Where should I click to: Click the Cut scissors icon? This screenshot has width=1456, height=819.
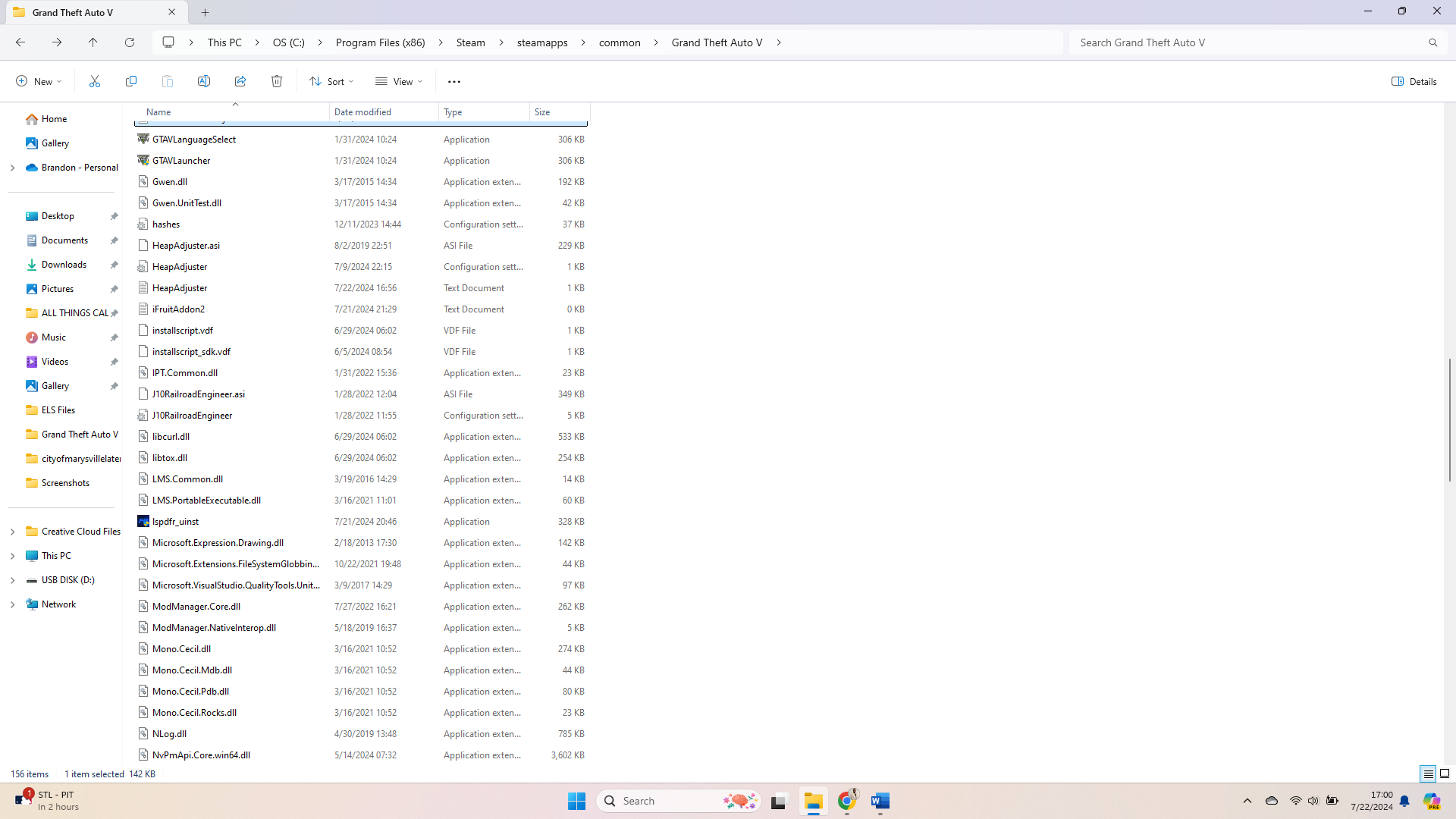(95, 81)
